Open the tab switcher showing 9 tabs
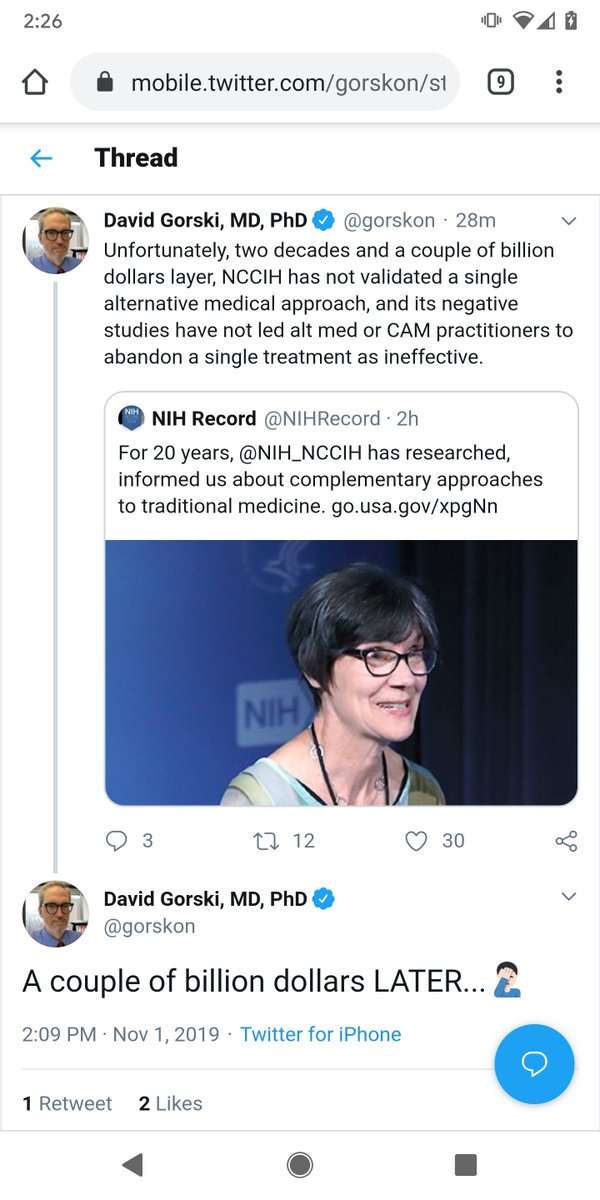The height and width of the screenshot is (1200, 600). click(x=500, y=82)
